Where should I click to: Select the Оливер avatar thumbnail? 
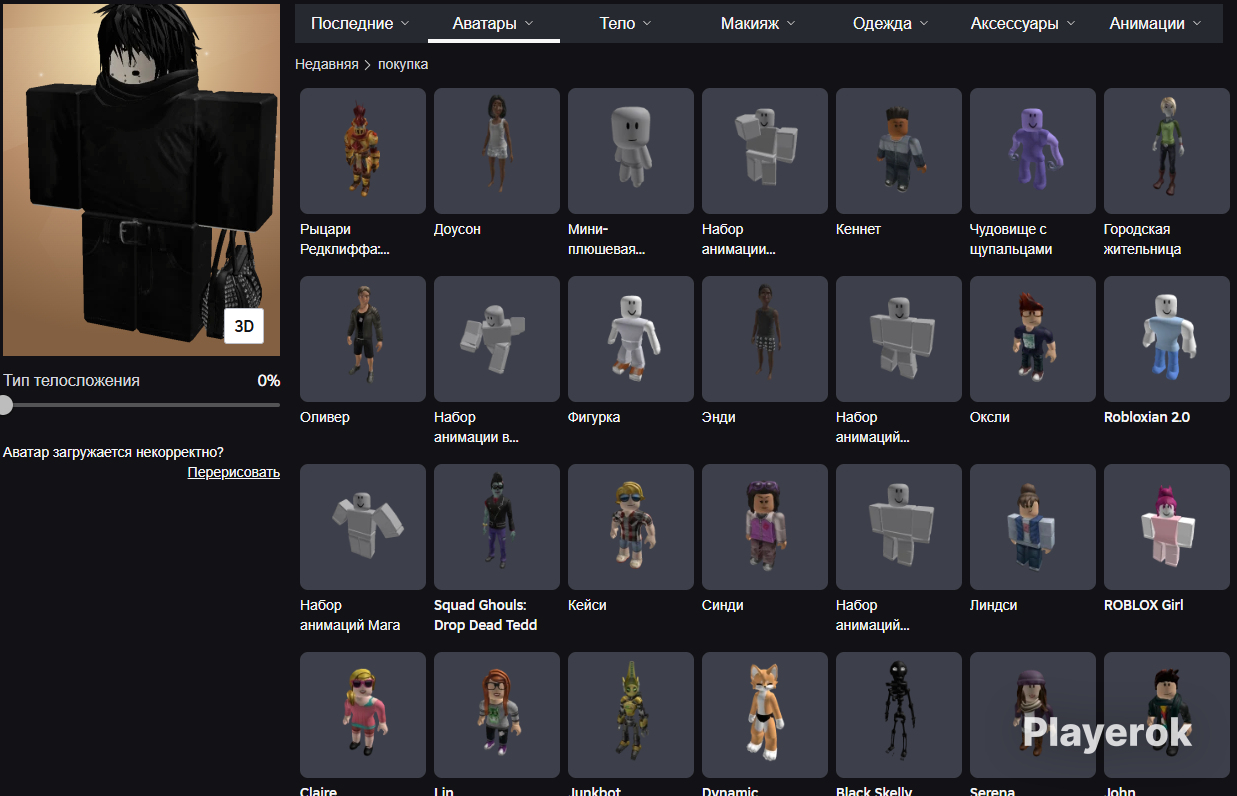pyautogui.click(x=363, y=339)
